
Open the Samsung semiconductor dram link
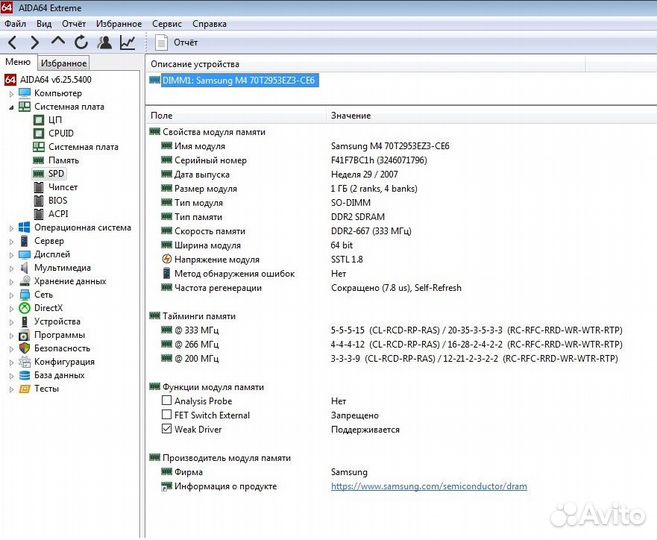(429, 486)
